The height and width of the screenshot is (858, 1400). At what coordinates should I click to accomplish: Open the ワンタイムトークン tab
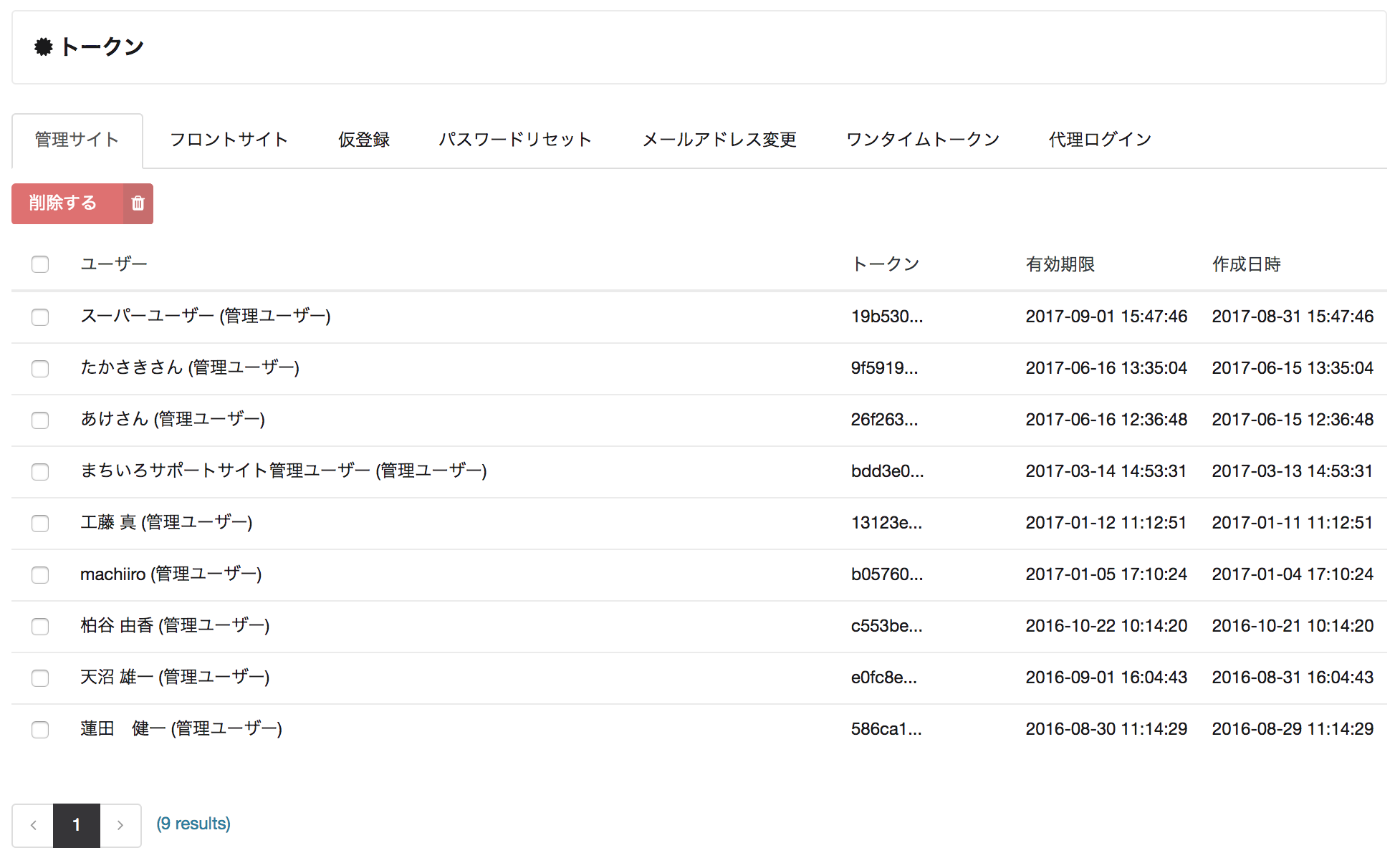923,140
